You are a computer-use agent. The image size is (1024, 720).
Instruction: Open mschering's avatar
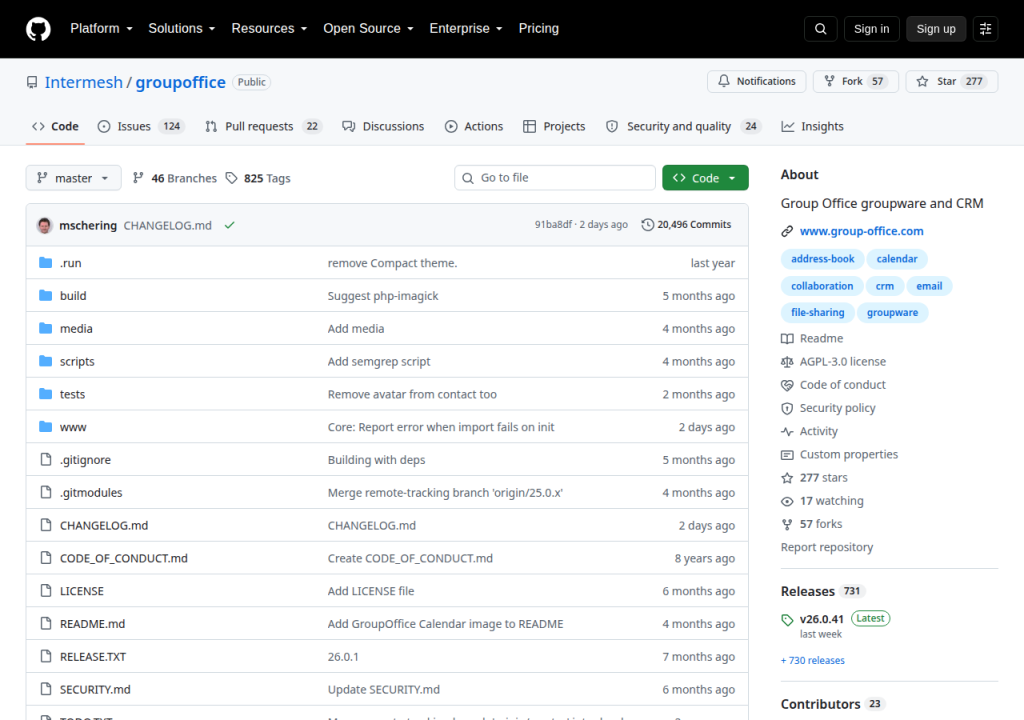(x=44, y=225)
